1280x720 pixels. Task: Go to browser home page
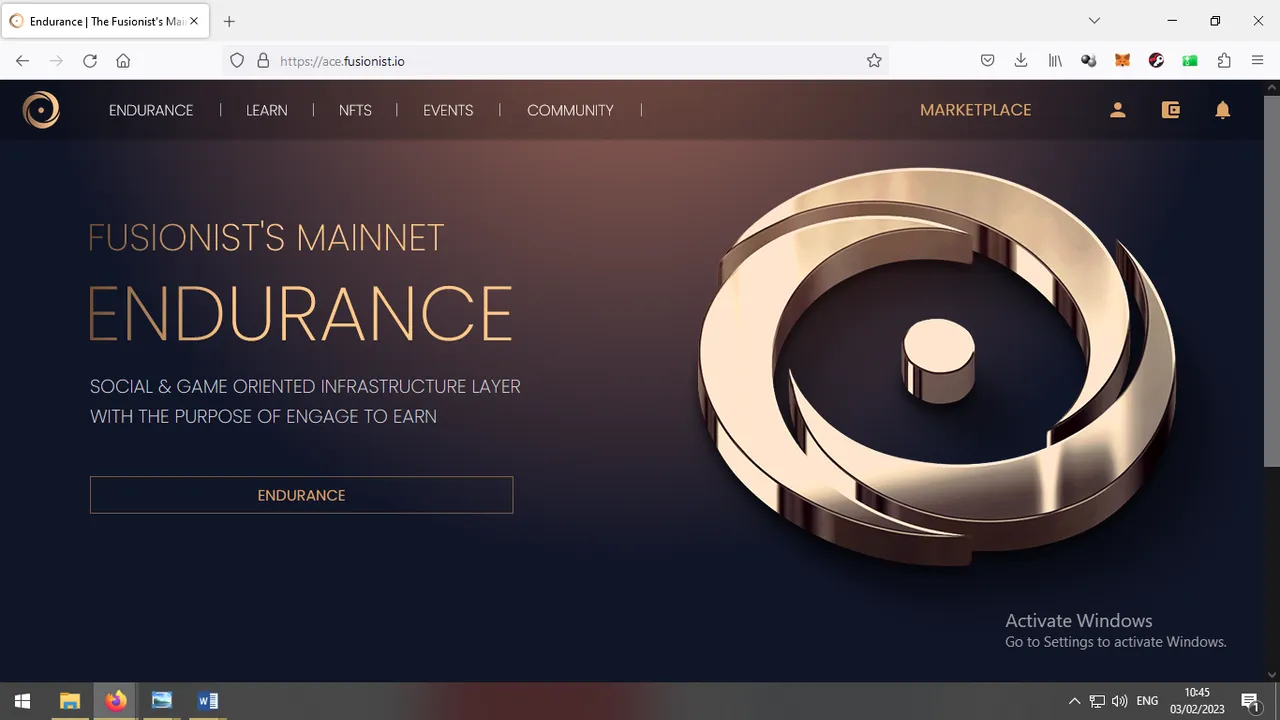coord(123,61)
